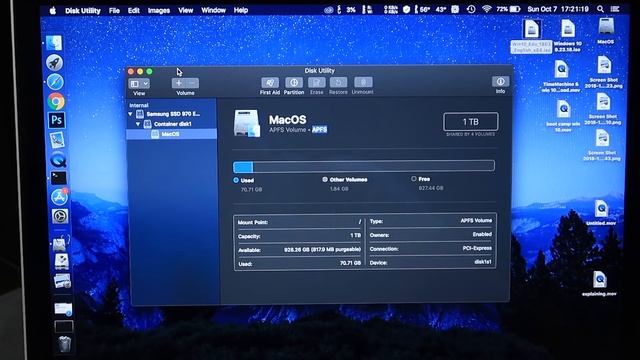Select the TimeMachine .mov file on desktop
The width and height of the screenshot is (640, 360).
coord(562,76)
